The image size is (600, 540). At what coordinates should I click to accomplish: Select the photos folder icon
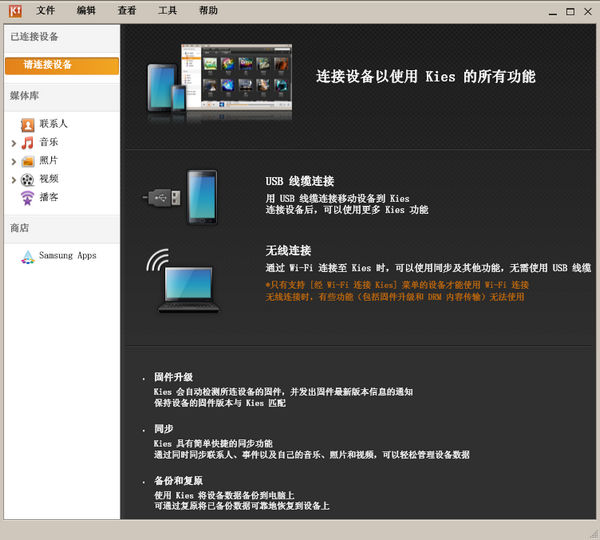[x=28, y=161]
